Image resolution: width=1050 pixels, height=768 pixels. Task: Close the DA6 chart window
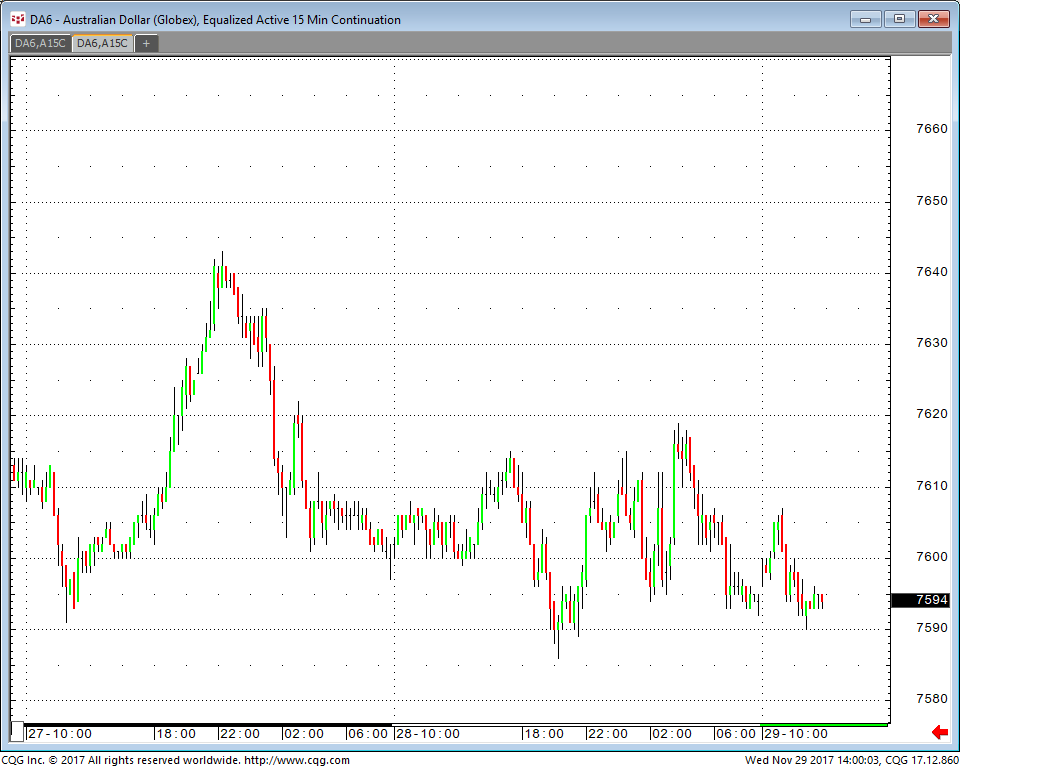tap(933, 19)
